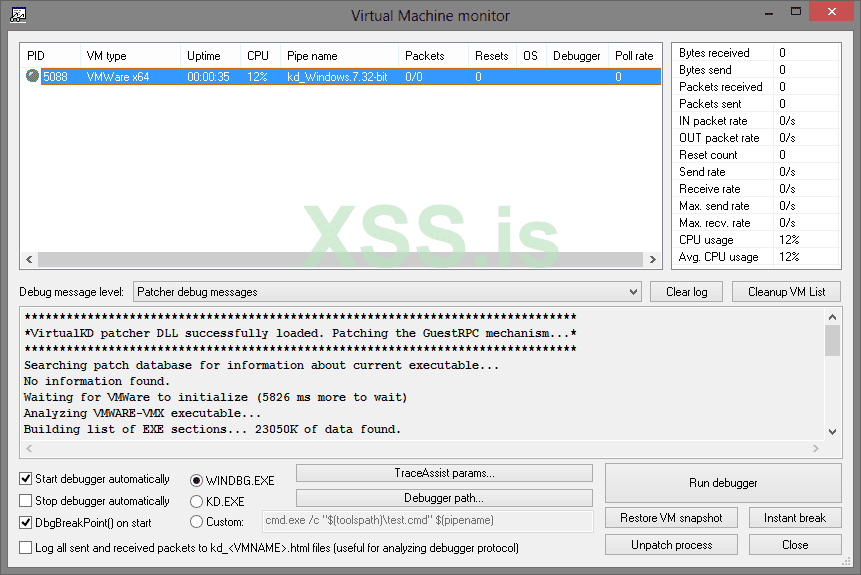This screenshot has height=575, width=861.
Task: Toggle DbgBreakPoint() on start checkbox
Action: (x=25, y=523)
